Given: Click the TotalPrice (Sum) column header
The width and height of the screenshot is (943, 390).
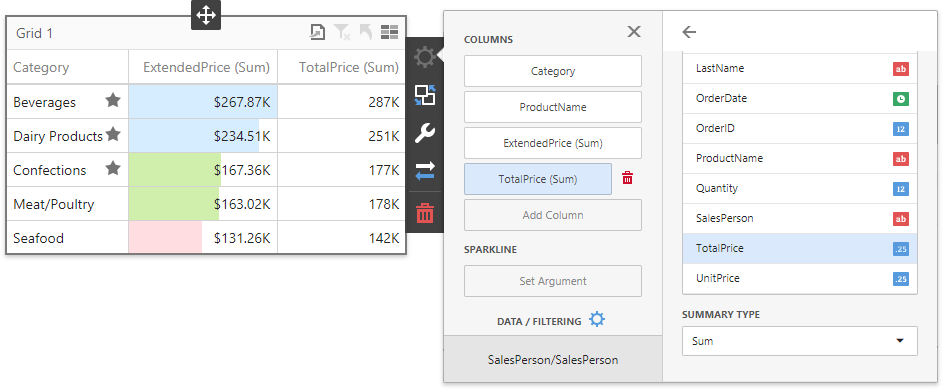Looking at the screenshot, I should (x=342, y=67).
